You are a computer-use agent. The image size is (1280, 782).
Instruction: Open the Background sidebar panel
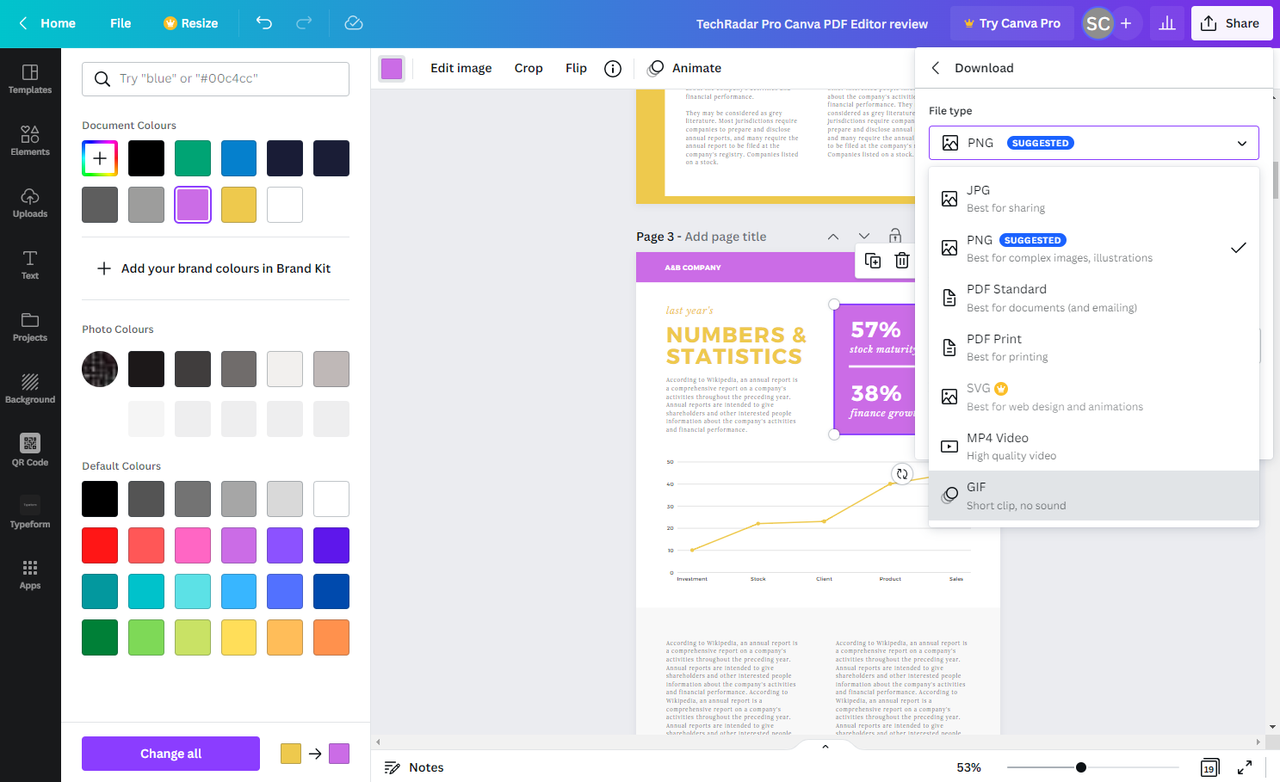[x=30, y=389]
